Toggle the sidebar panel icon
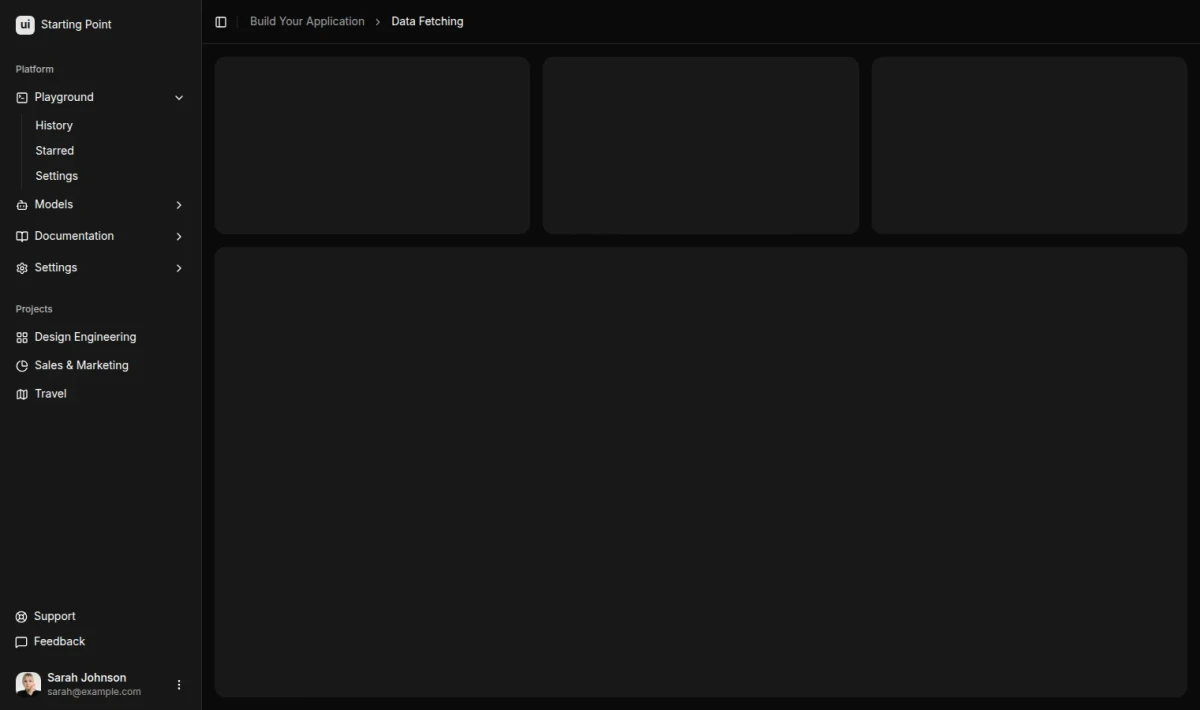 coord(221,22)
